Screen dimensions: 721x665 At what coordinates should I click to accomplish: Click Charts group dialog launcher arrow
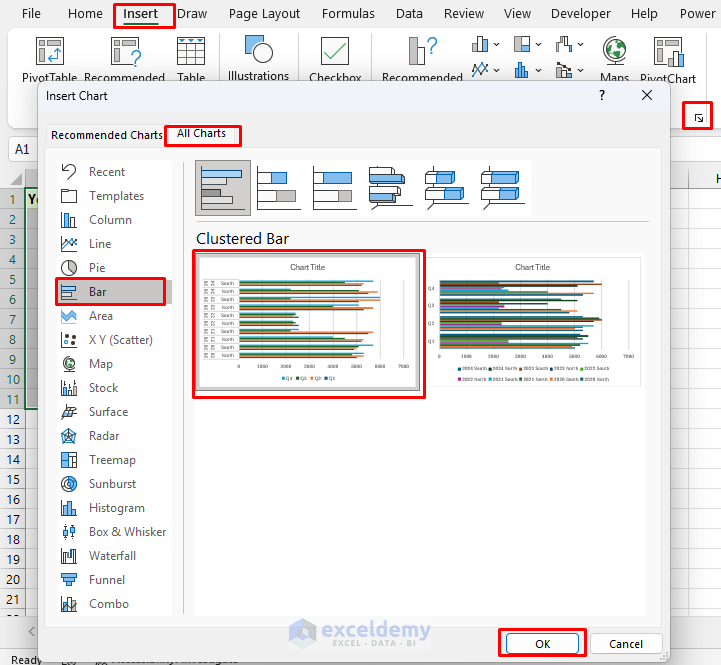[698, 118]
